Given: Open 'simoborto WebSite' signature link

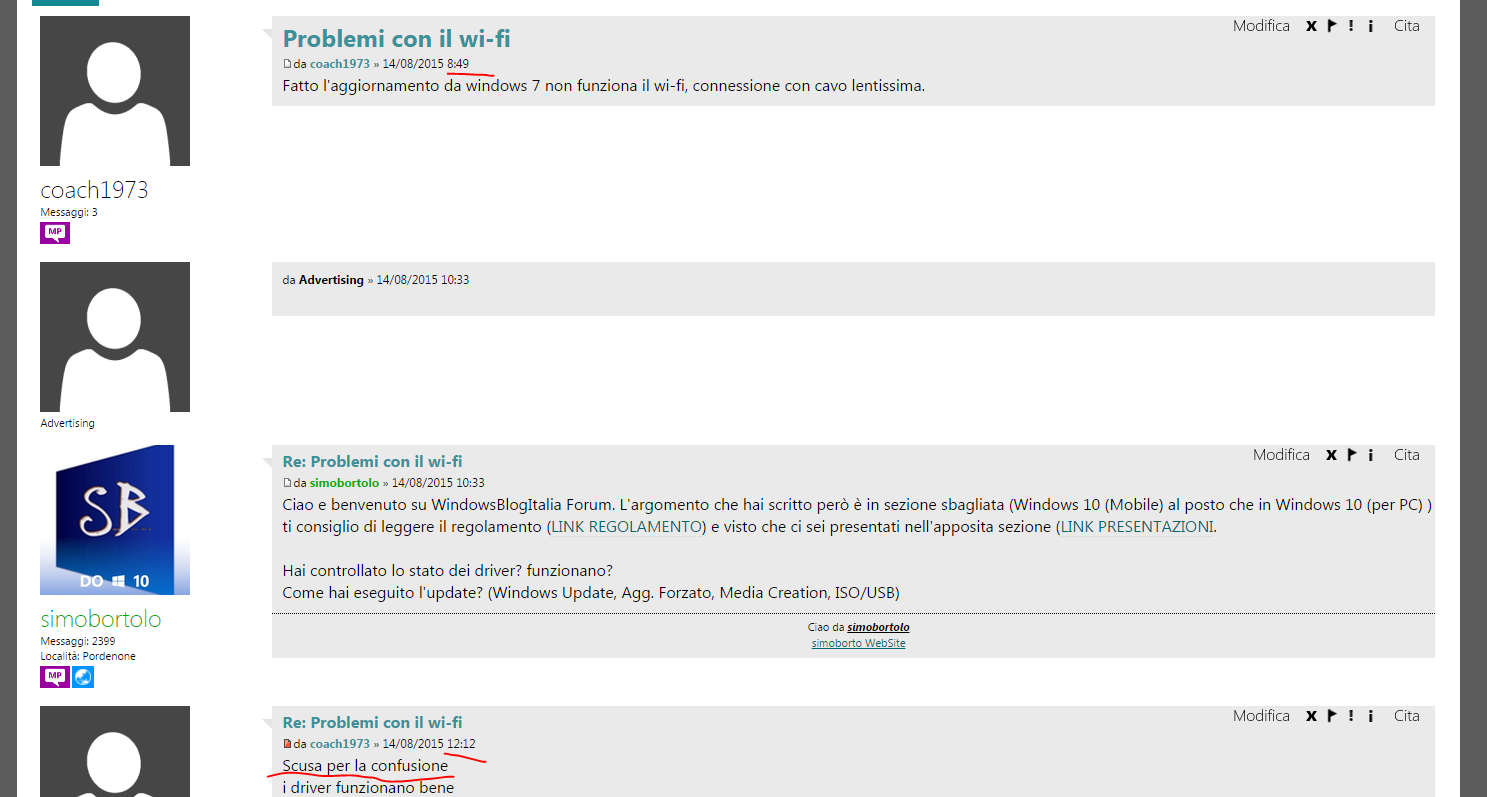Looking at the screenshot, I should [x=859, y=644].
